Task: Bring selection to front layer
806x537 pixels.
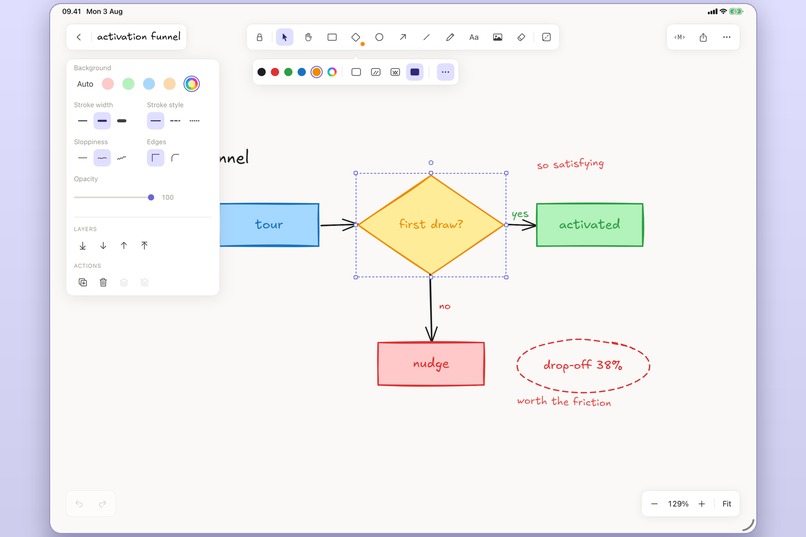Action: point(144,246)
